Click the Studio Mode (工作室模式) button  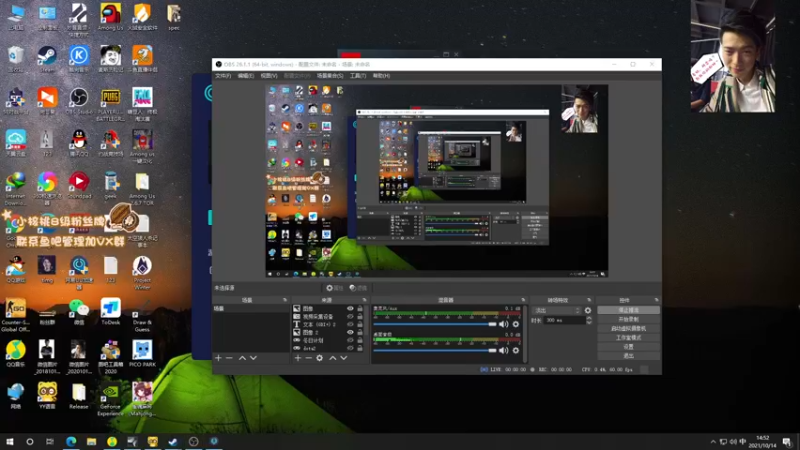pos(628,338)
